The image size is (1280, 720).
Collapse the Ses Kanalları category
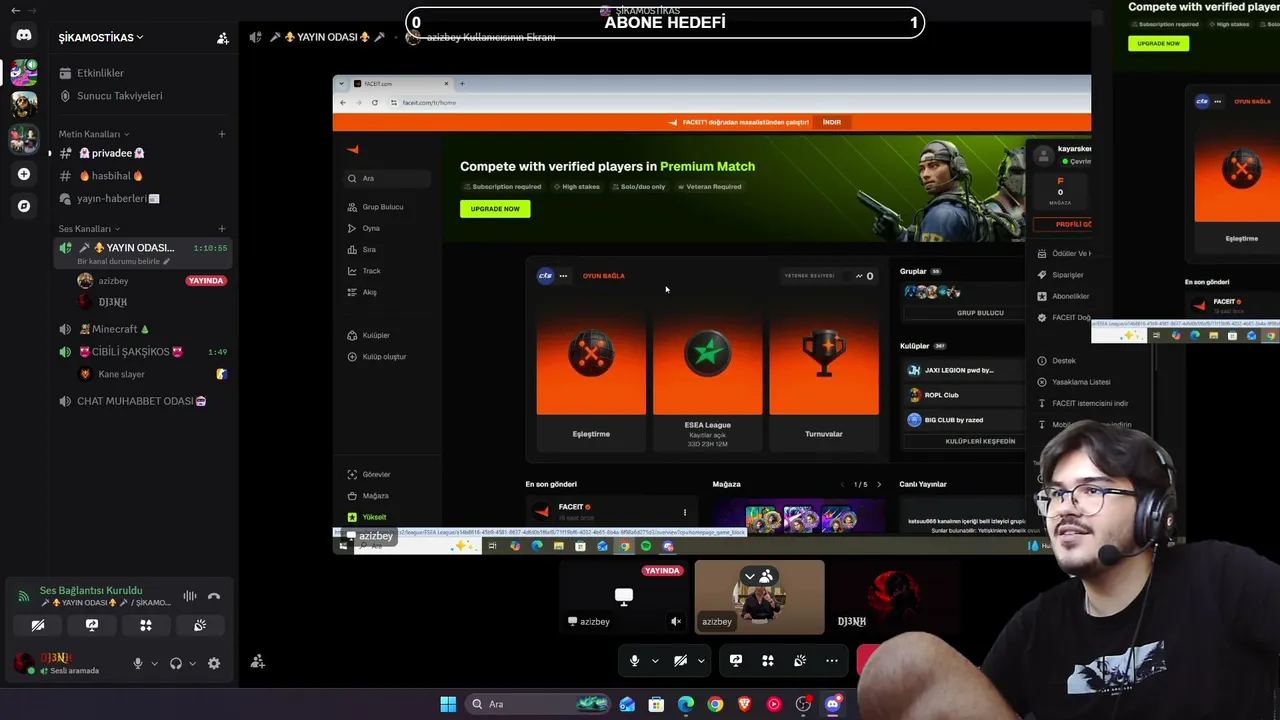(89, 229)
